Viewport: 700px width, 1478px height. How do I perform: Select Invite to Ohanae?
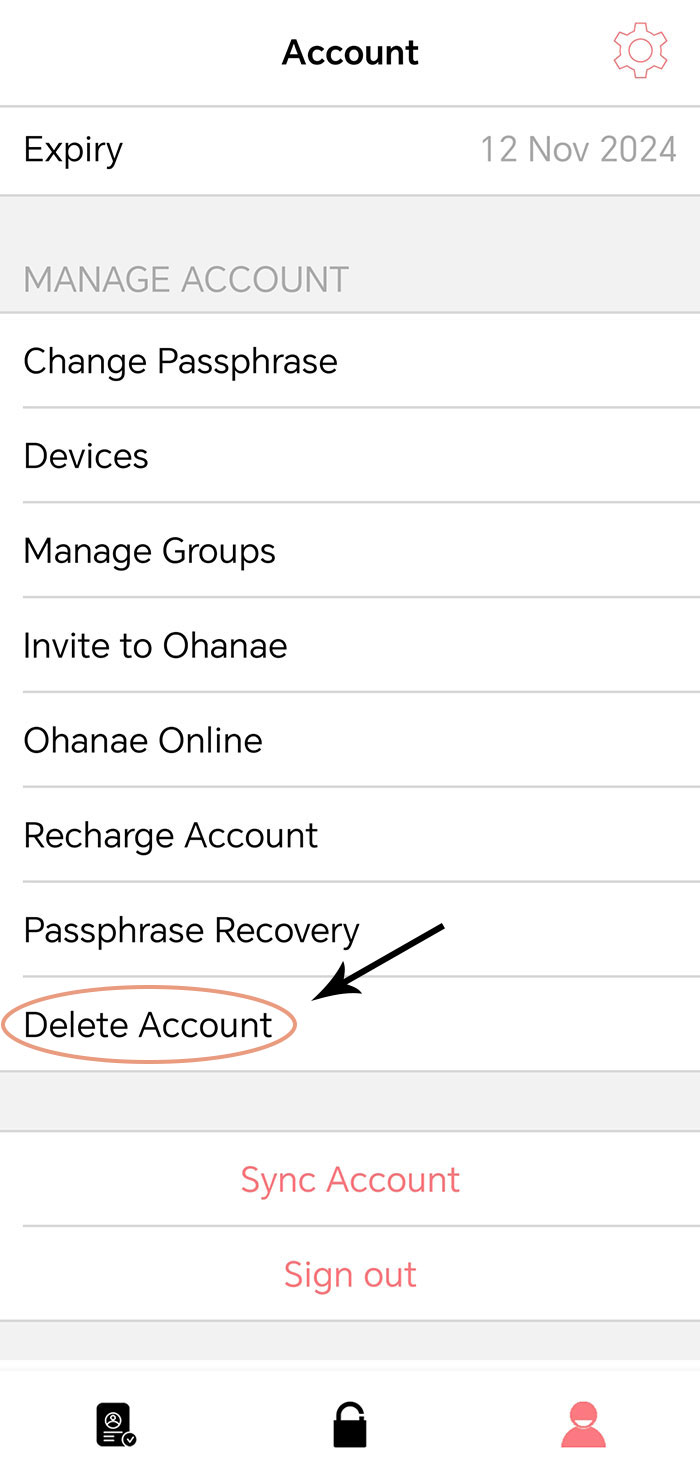pyautogui.click(x=350, y=646)
